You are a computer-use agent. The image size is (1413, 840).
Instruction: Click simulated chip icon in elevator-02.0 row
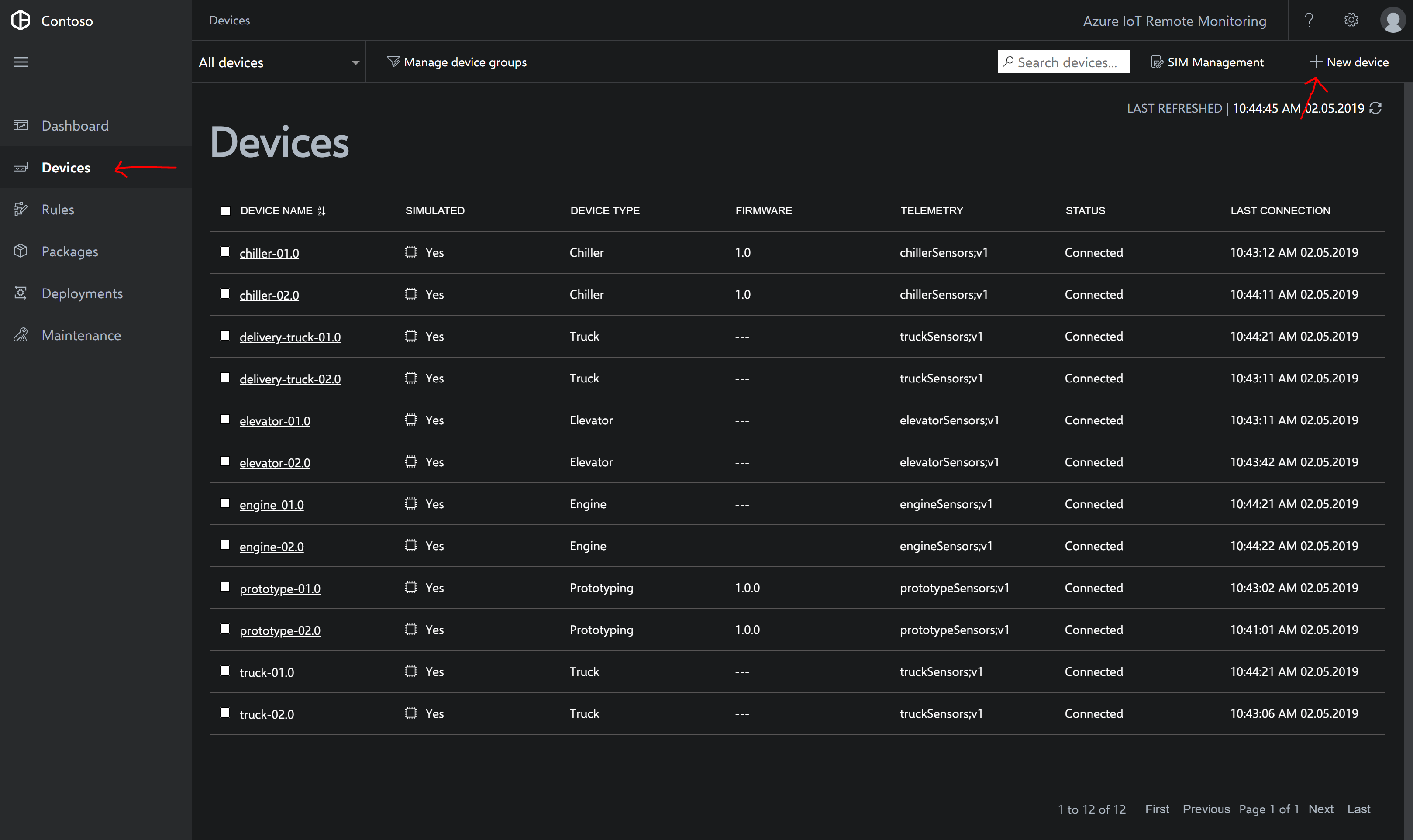410,461
